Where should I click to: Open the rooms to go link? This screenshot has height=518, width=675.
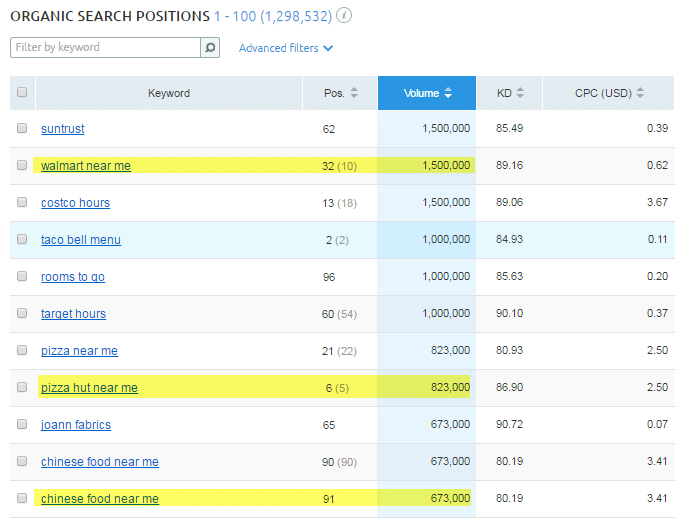(73, 277)
